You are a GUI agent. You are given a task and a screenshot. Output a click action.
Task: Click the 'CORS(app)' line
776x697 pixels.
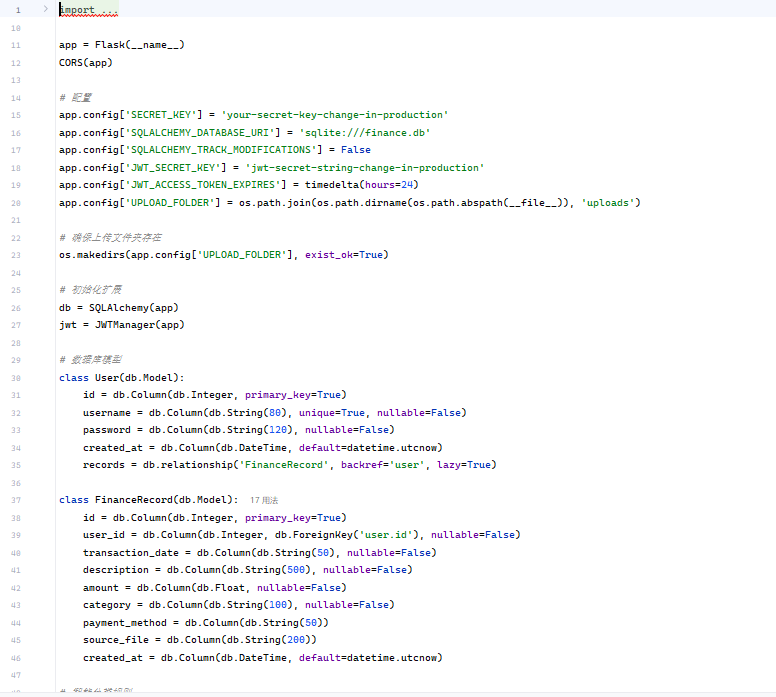[x=86, y=63]
